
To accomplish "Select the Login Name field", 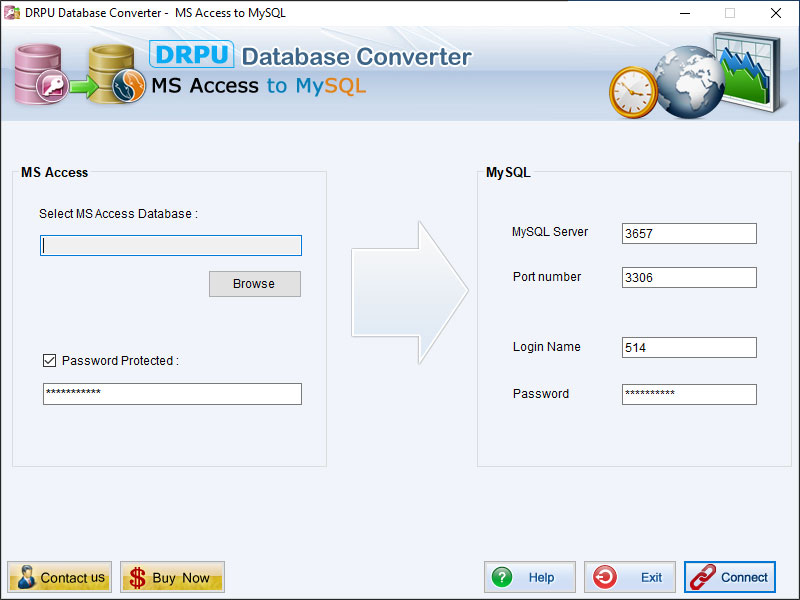I will tap(688, 347).
